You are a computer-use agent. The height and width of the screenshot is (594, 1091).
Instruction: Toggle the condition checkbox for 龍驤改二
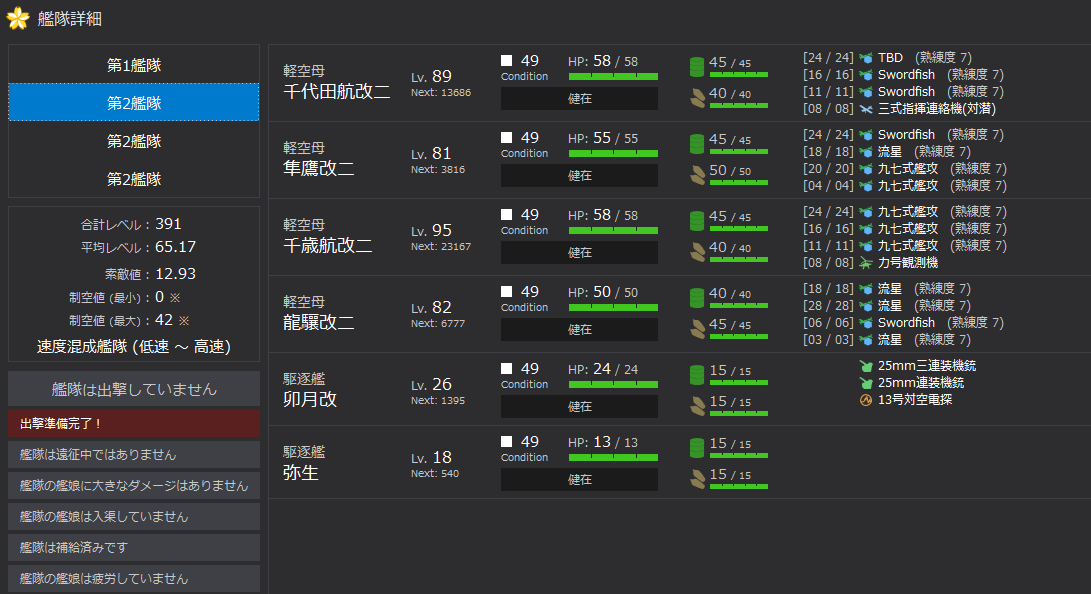click(507, 292)
